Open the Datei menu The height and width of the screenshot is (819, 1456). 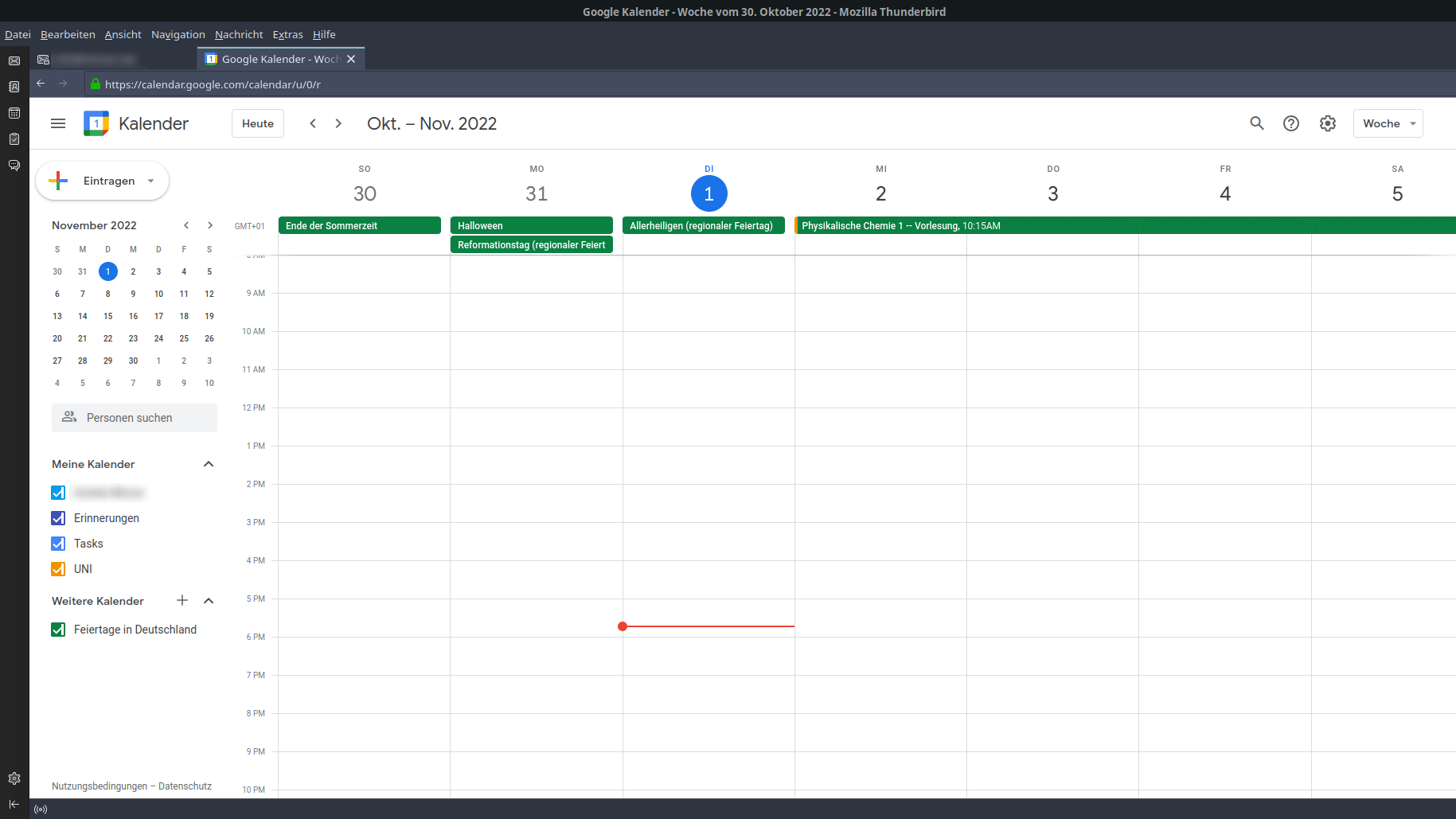(18, 34)
